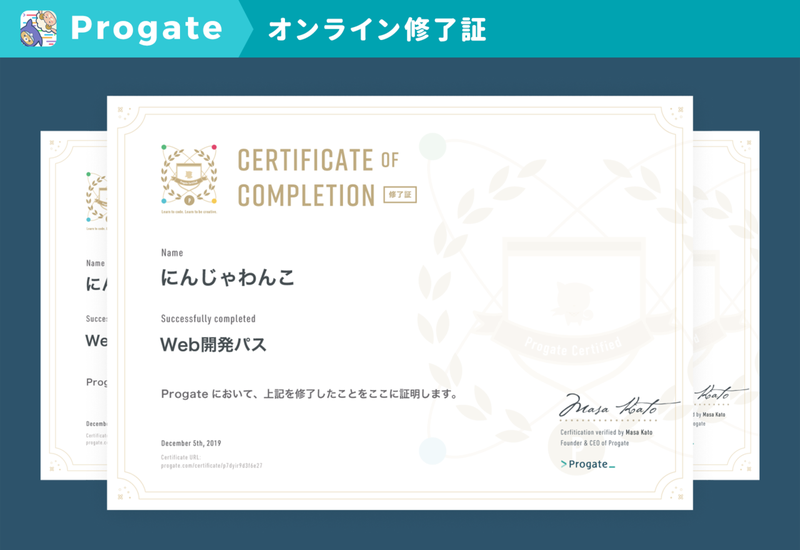The width and height of the screenshot is (800, 550).
Task: Click the partial signature on right certificate
Action: pyautogui.click(x=719, y=394)
